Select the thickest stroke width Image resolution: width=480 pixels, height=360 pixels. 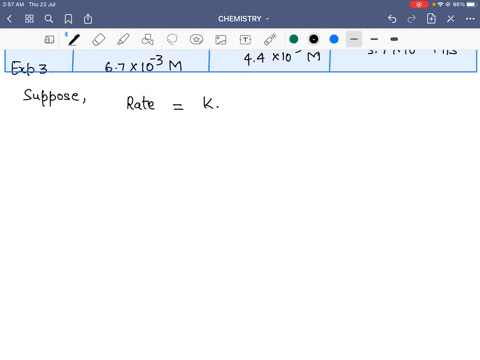pyautogui.click(x=394, y=39)
